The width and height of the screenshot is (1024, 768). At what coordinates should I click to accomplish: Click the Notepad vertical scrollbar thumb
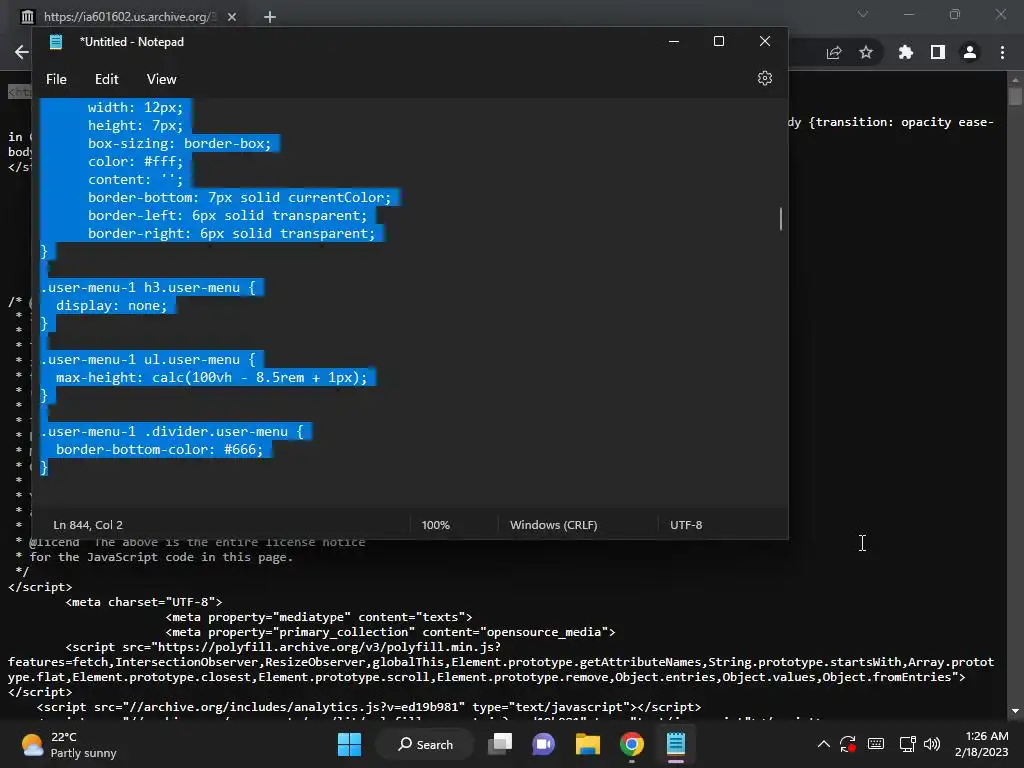780,219
